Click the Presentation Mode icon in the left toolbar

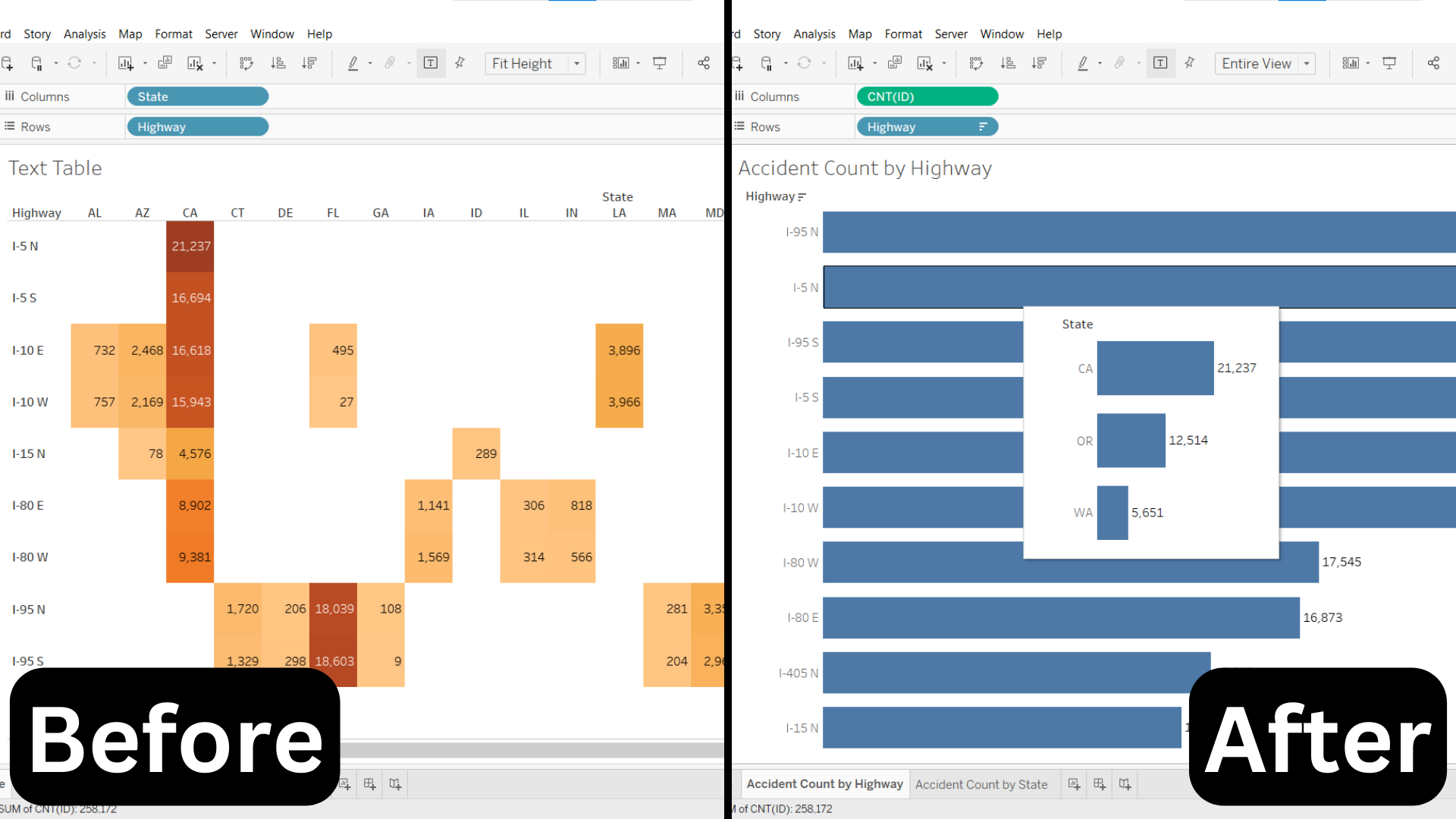point(660,64)
